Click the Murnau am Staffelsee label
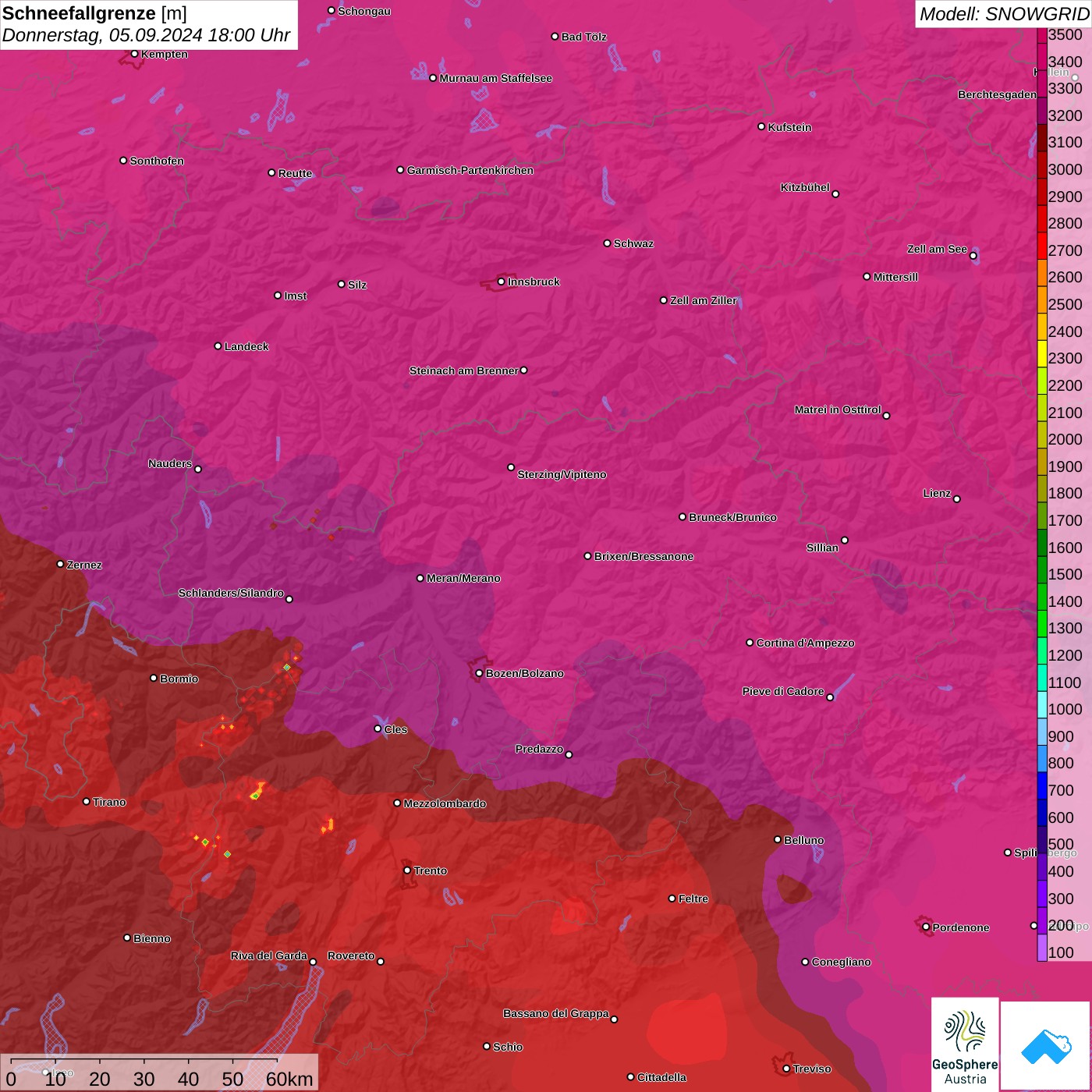The width and height of the screenshot is (1092, 1092). [x=495, y=78]
